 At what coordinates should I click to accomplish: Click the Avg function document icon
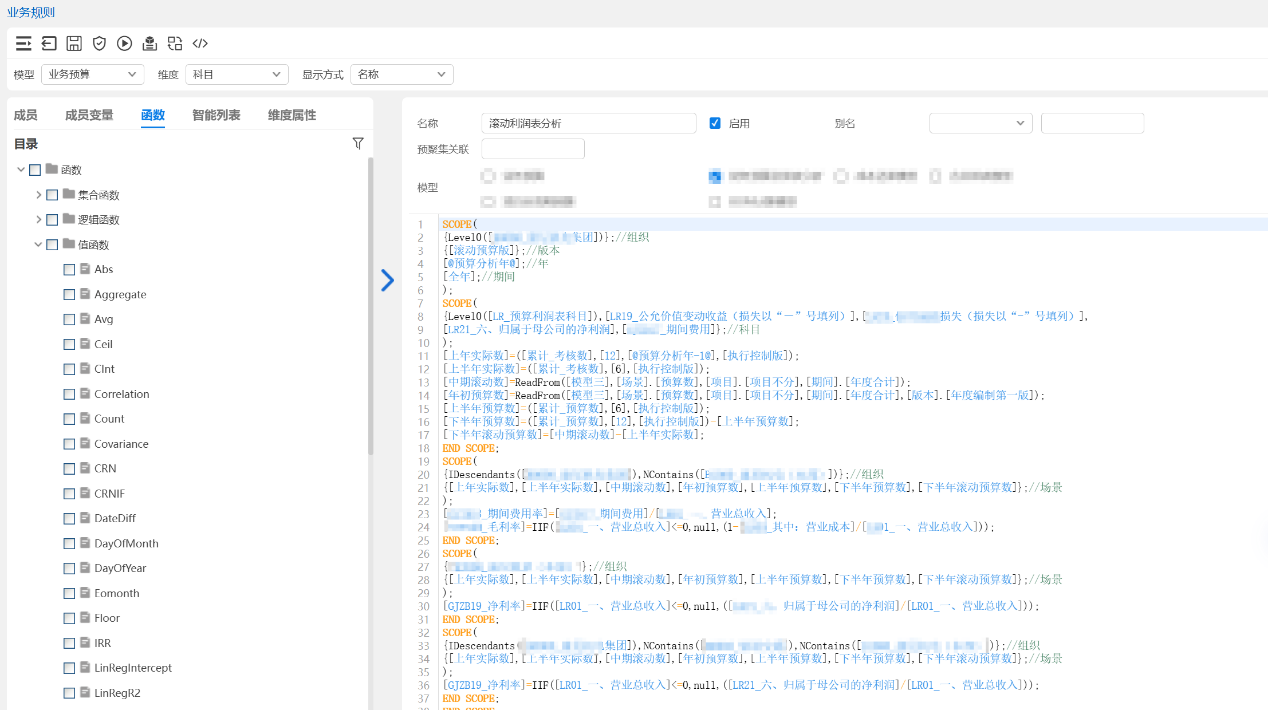[x=85, y=319]
